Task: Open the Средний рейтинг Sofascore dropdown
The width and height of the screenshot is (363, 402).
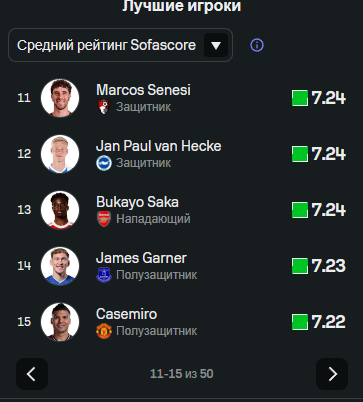Action: [120, 45]
